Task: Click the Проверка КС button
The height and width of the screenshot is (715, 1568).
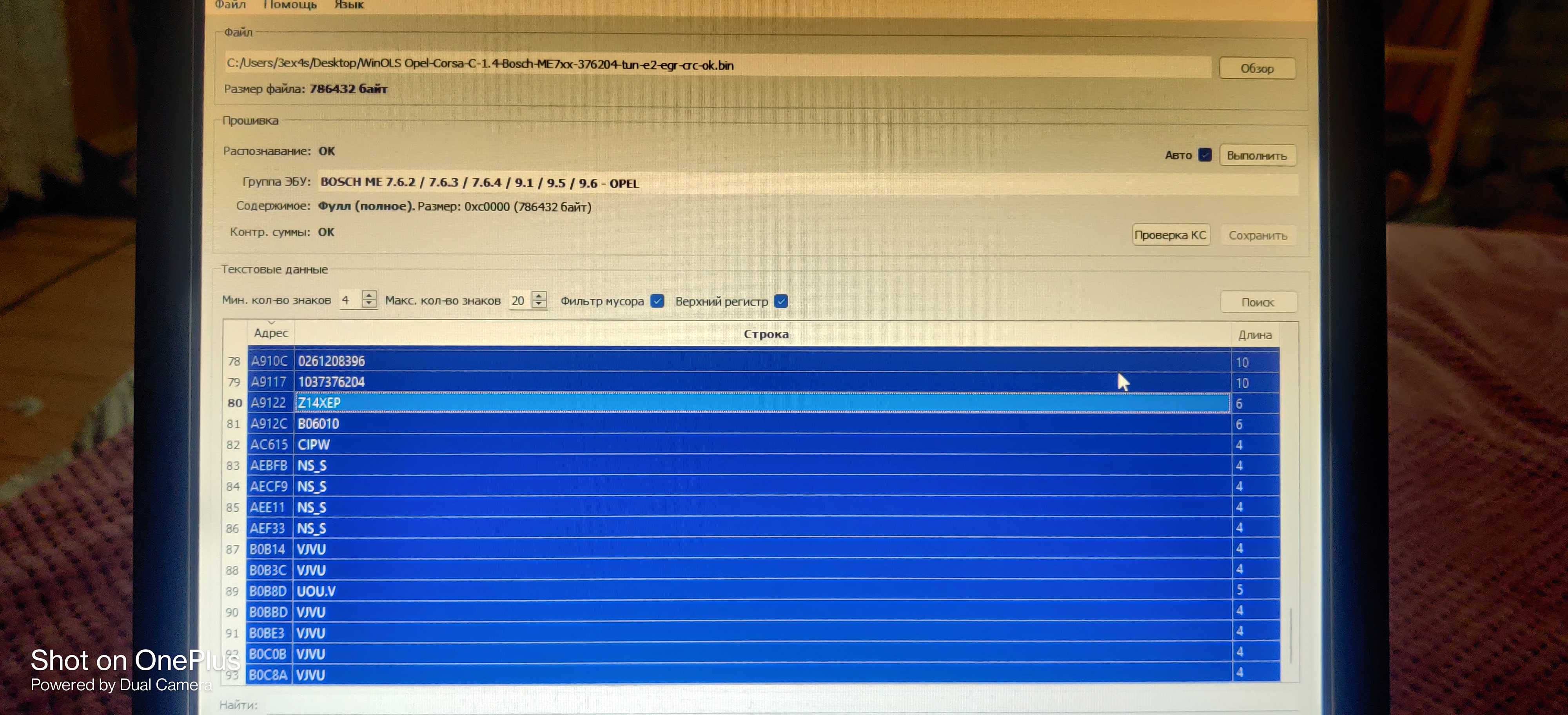Action: [1170, 235]
